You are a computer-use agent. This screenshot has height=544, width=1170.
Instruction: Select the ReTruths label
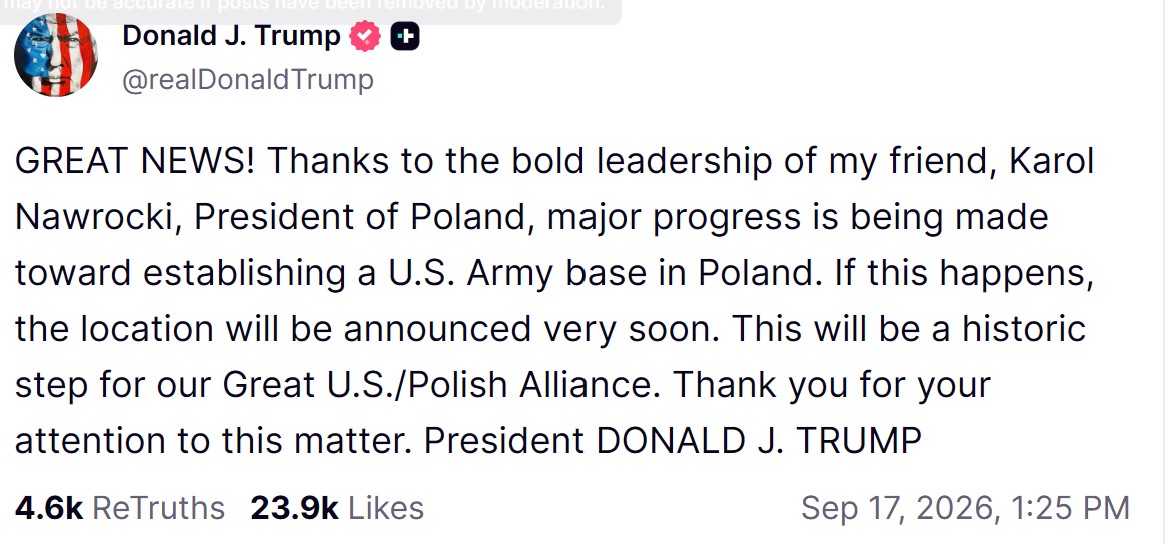(158, 508)
